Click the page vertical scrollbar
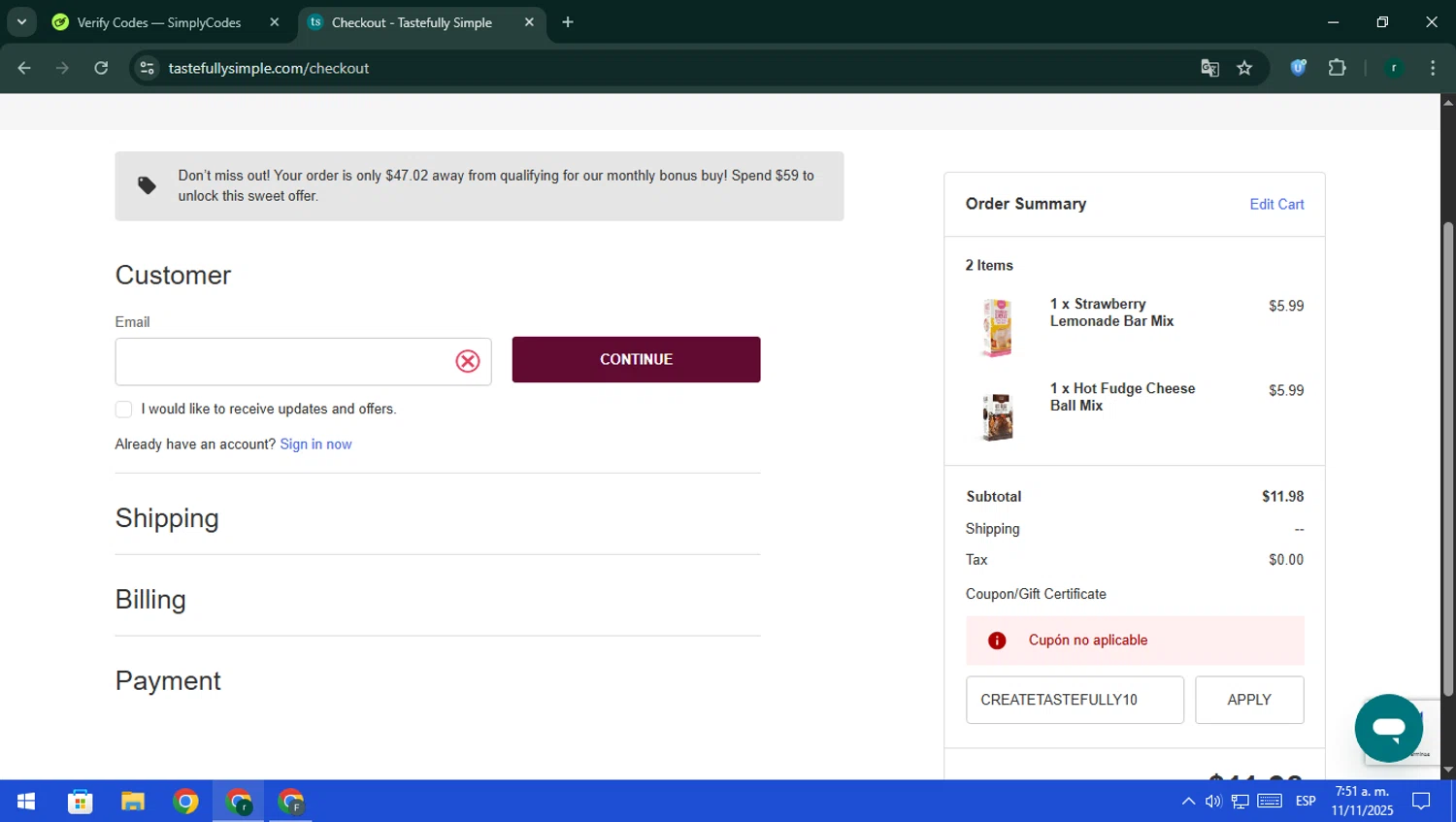The height and width of the screenshot is (822, 1456). point(1448,458)
